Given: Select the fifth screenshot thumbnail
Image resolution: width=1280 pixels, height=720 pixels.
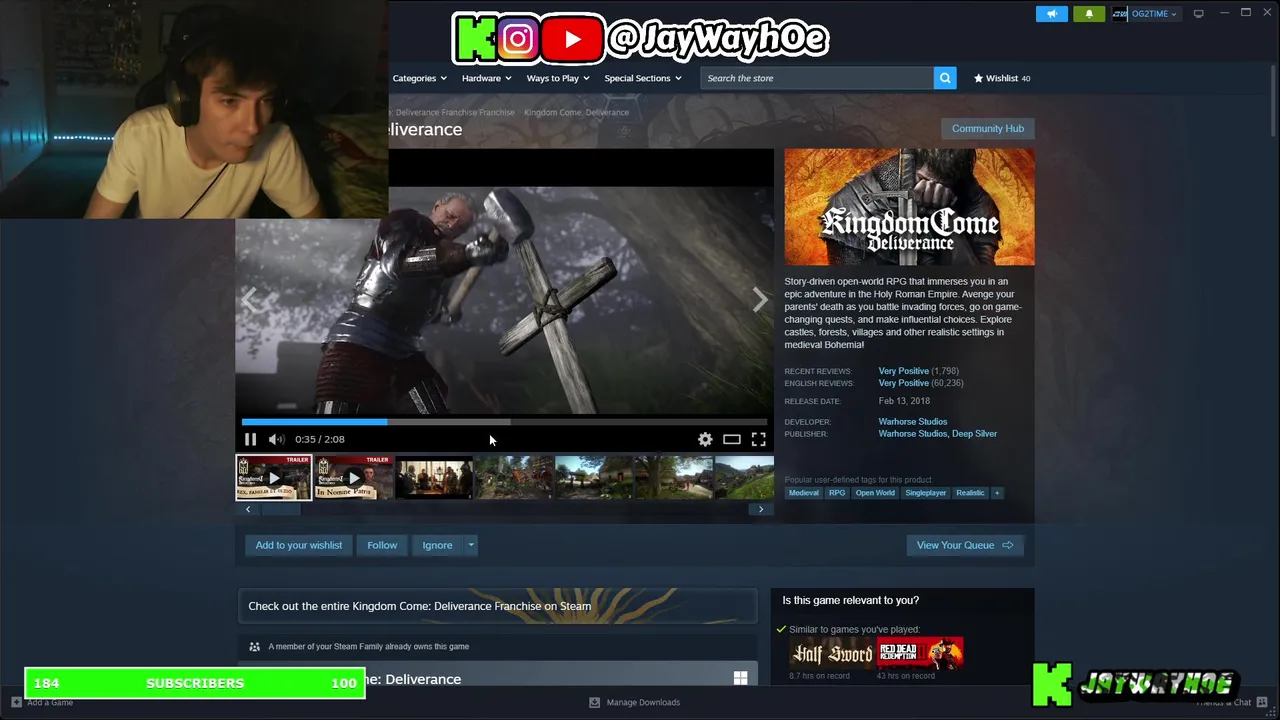Looking at the screenshot, I should [x=593, y=477].
